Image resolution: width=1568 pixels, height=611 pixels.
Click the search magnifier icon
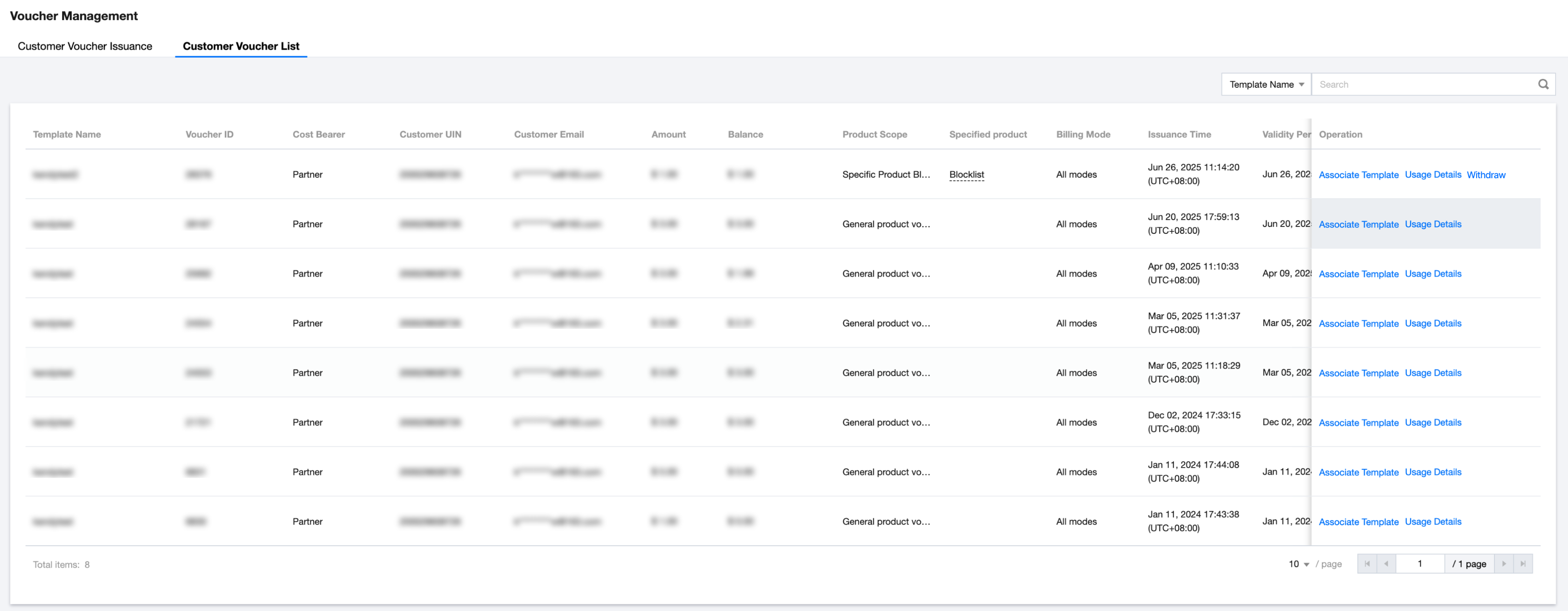[x=1543, y=85]
